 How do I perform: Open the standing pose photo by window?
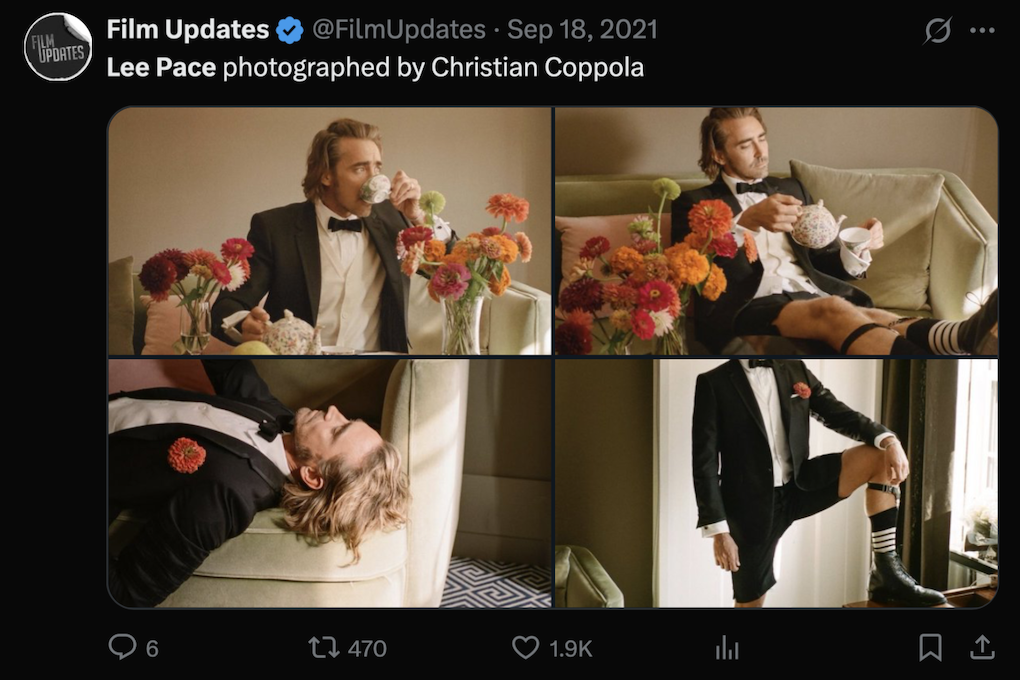click(776, 484)
